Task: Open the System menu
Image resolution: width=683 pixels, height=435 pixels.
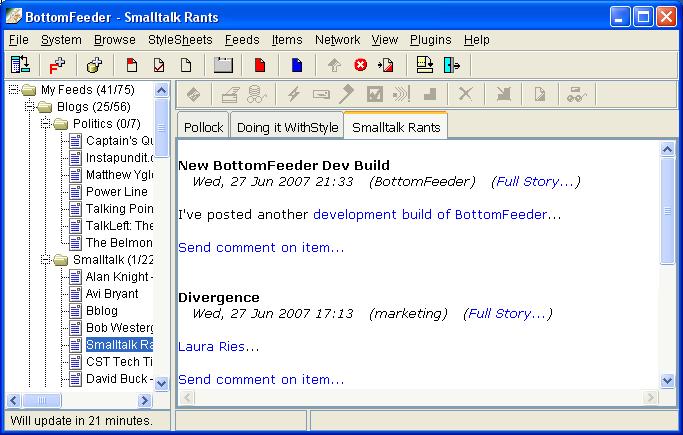Action: 61,40
